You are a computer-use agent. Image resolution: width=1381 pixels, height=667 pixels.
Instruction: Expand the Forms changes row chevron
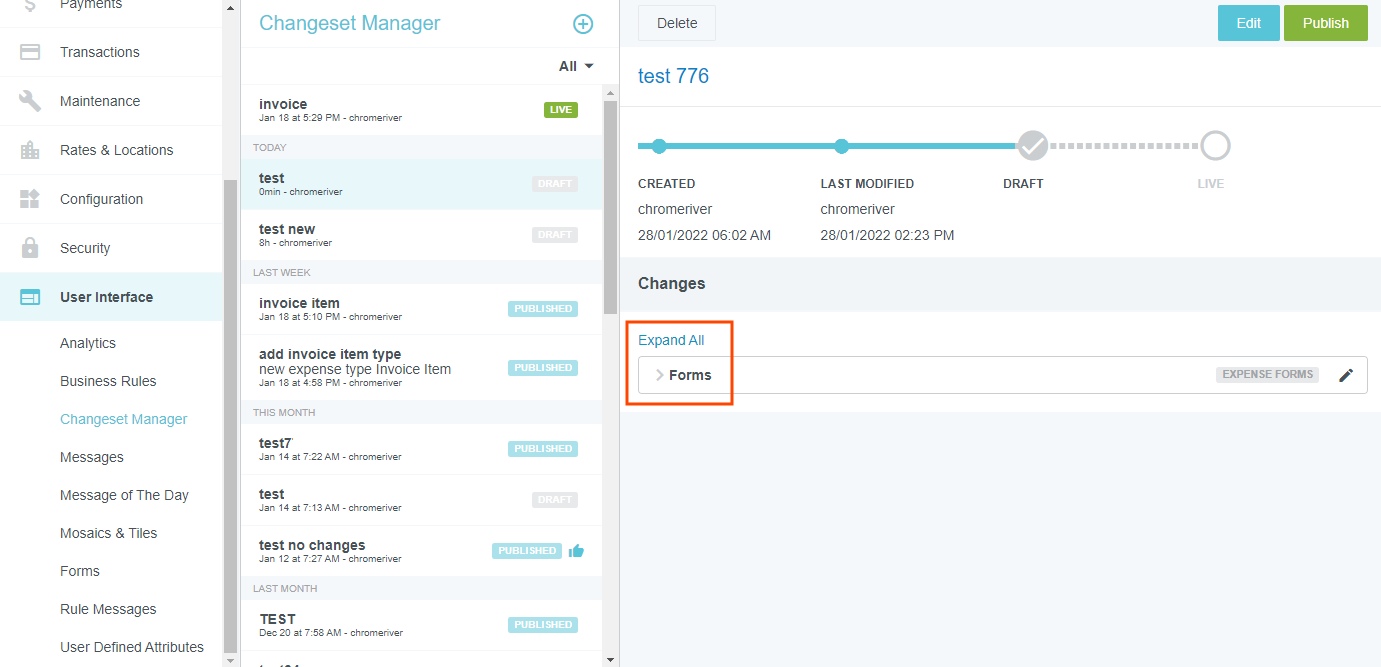coord(659,375)
